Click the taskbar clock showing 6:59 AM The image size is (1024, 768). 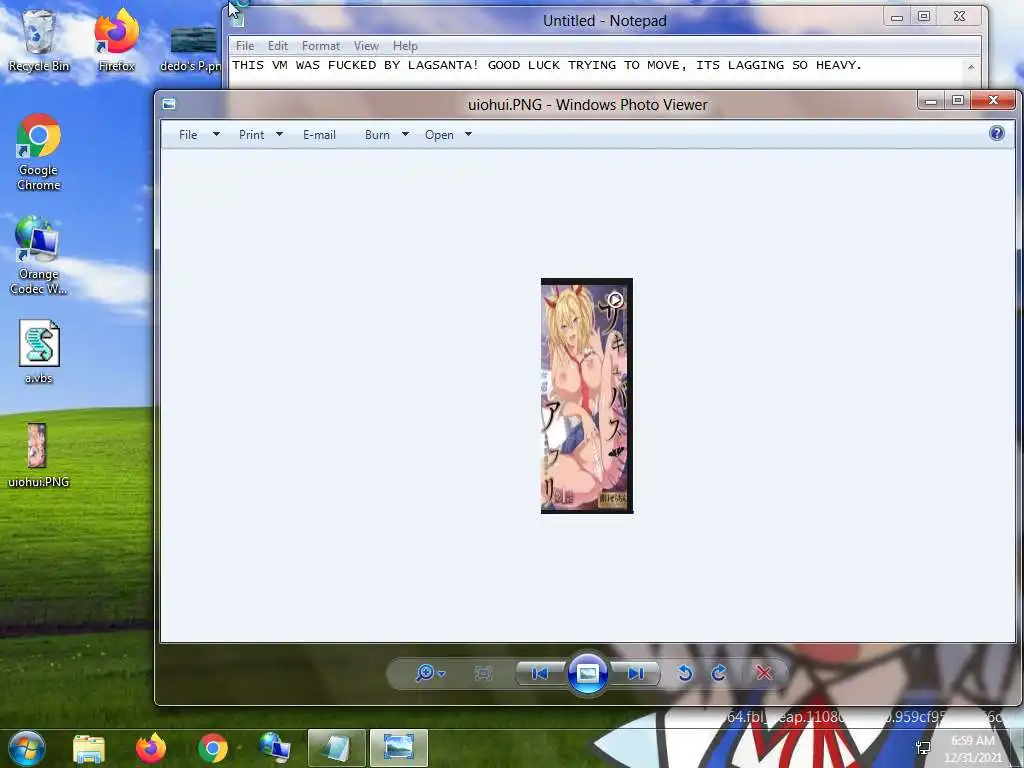coord(972,748)
